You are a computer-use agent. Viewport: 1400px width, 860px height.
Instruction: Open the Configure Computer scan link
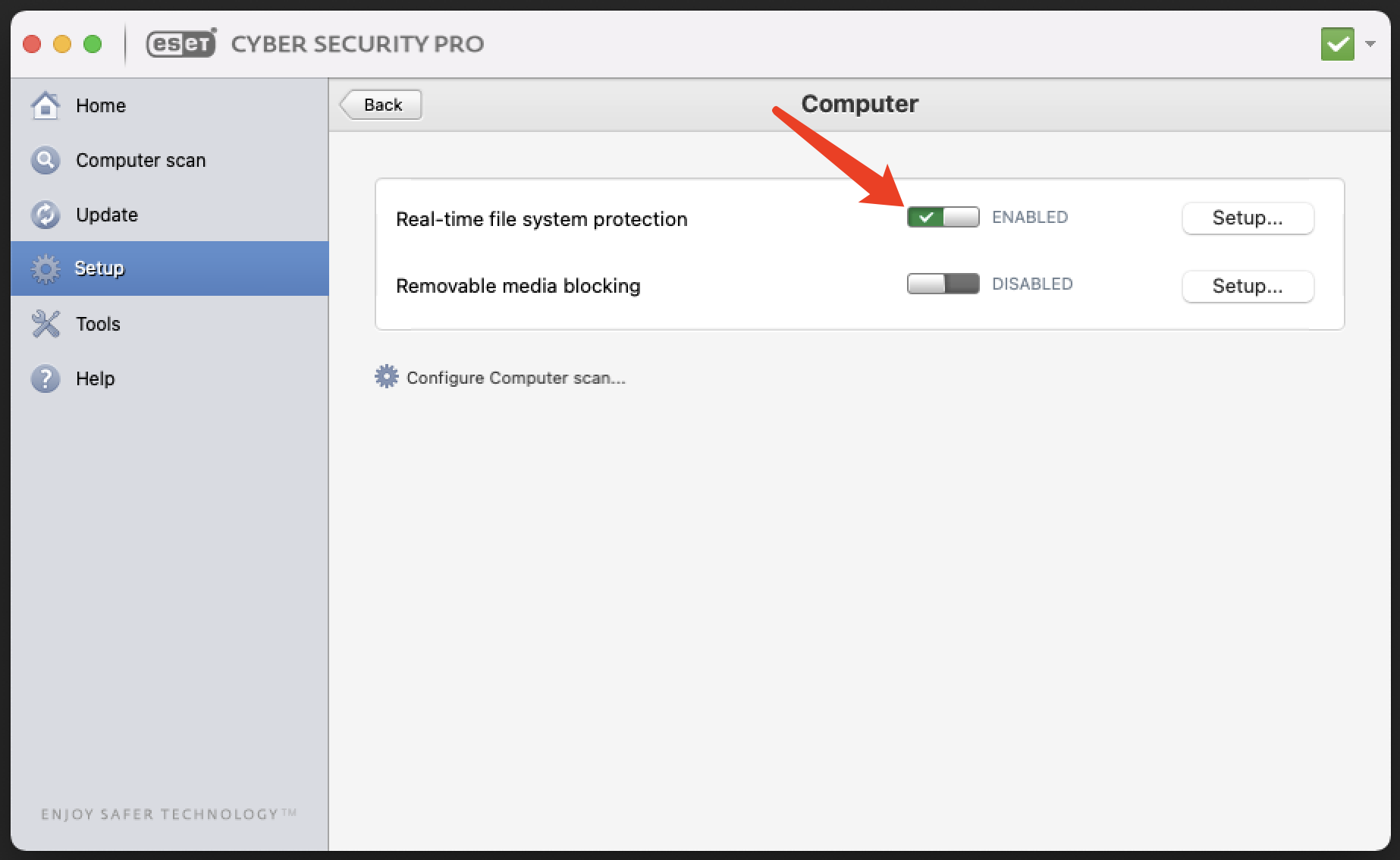516,378
